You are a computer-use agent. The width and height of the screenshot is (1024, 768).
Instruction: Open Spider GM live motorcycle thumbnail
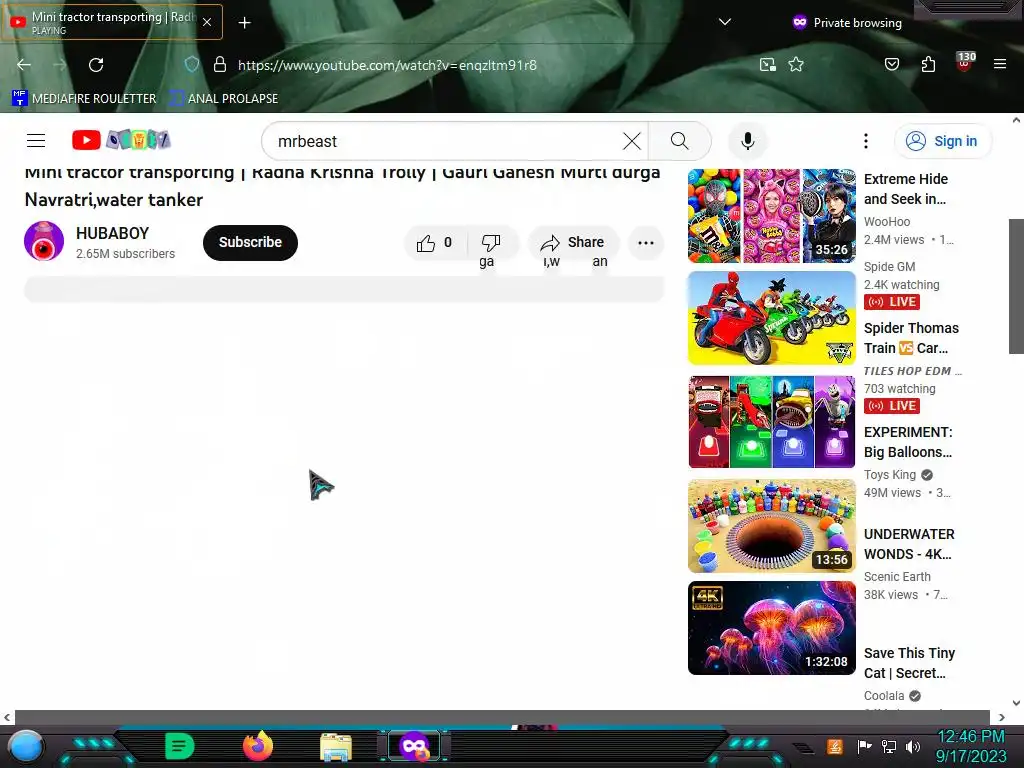[x=771, y=318]
